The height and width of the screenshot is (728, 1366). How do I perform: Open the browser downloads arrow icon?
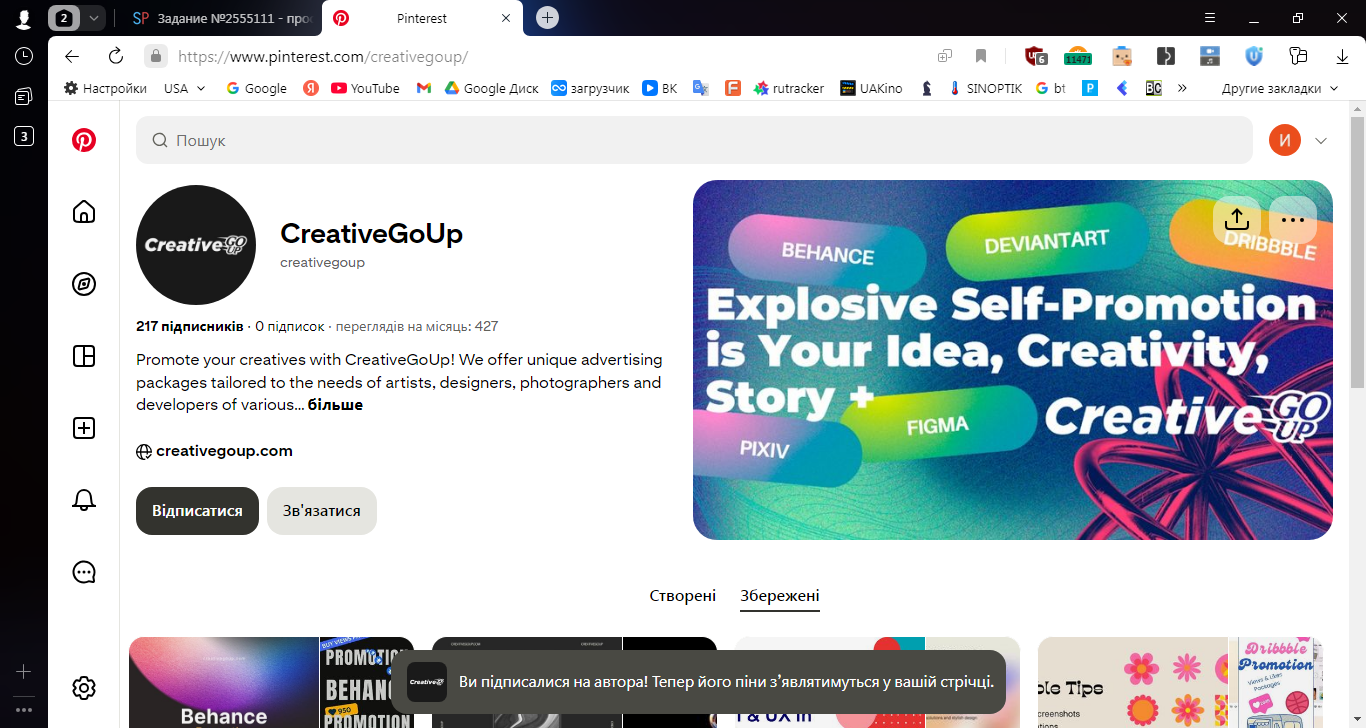click(x=1342, y=56)
